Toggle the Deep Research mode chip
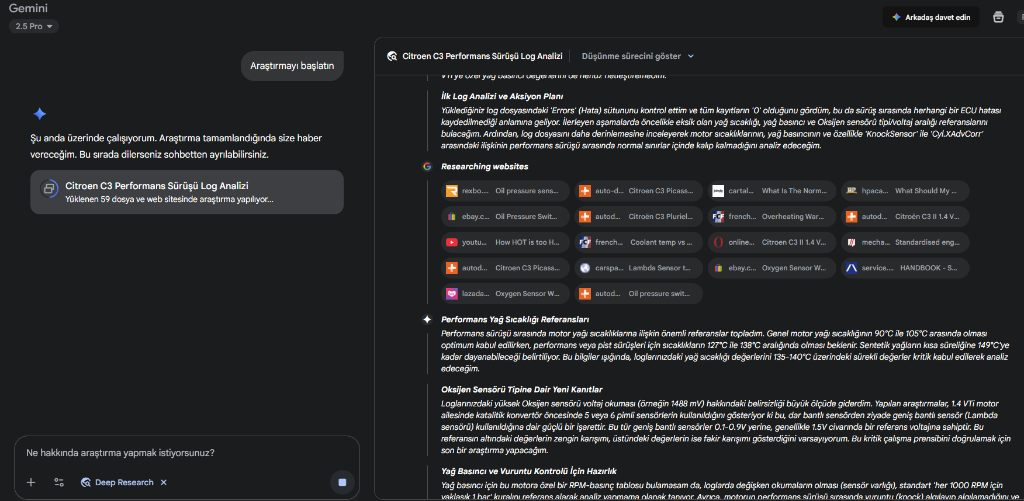Image resolution: width=1024 pixels, height=501 pixels. (x=117, y=482)
